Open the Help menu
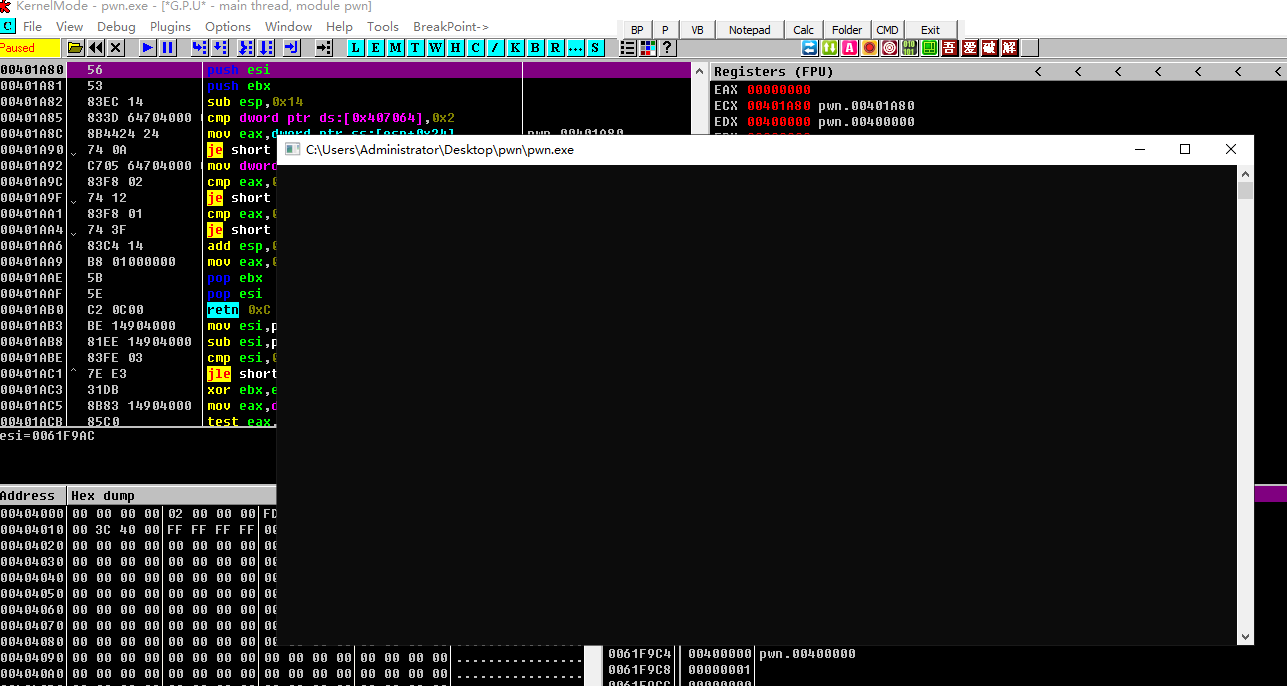Viewport: 1287px width, 686px height. pyautogui.click(x=339, y=27)
